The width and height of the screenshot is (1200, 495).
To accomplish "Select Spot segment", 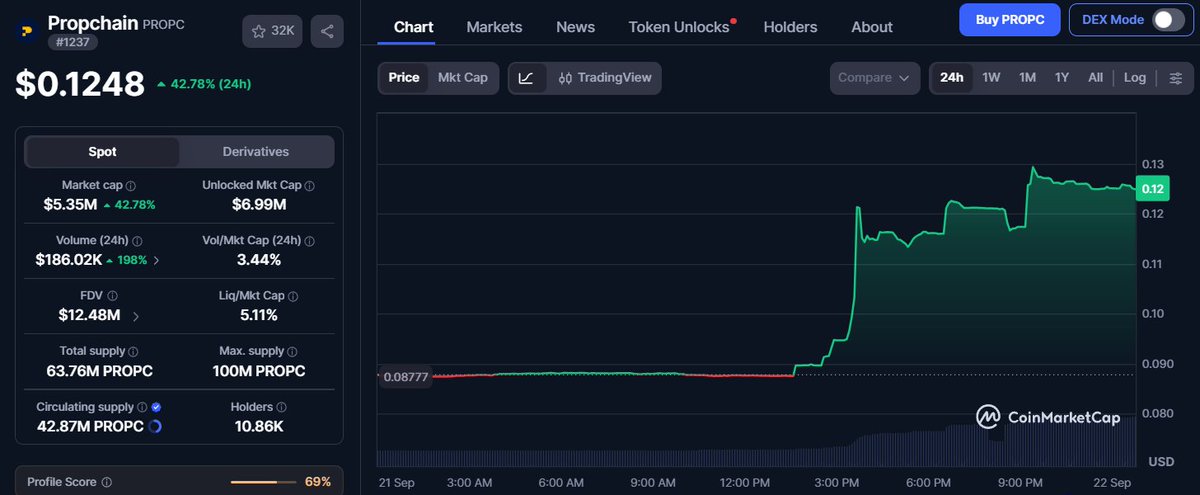I will (x=102, y=152).
